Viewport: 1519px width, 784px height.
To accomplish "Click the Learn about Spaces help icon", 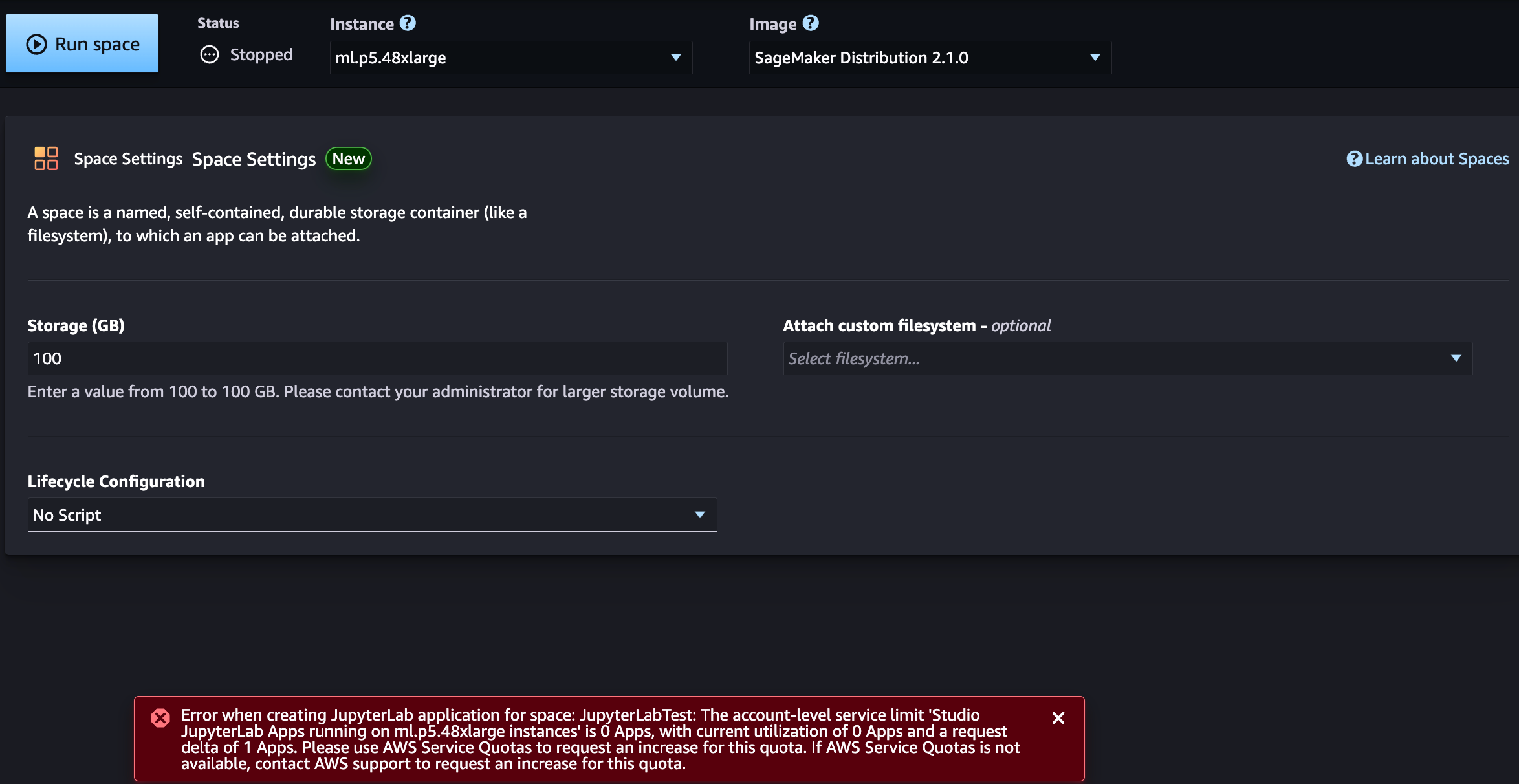I will (1354, 159).
